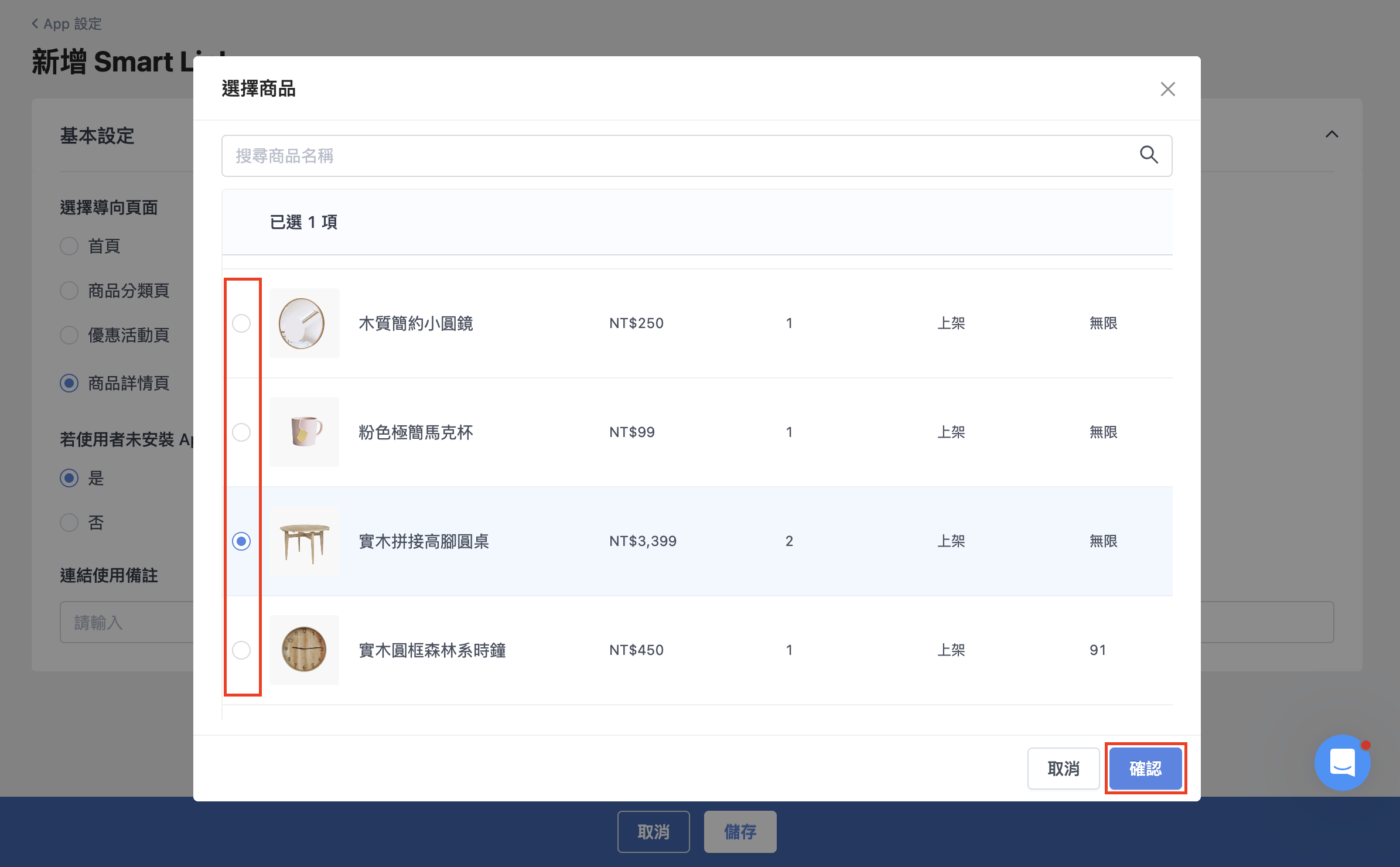Viewport: 1400px width, 867px height.
Task: Click price NT$3,399
Action: pos(643,541)
